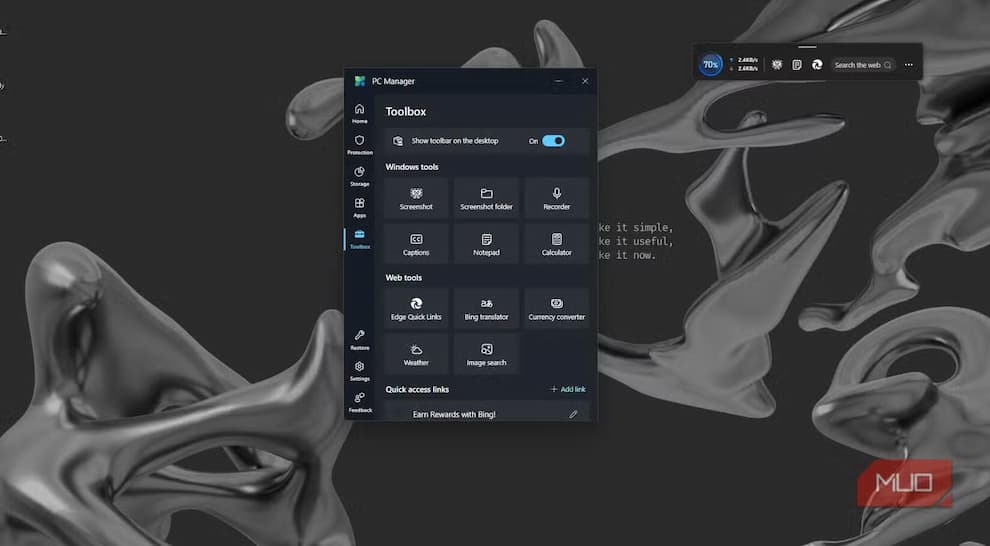990x546 pixels.
Task: Launch Notepad from Windows tools
Action: click(x=486, y=244)
